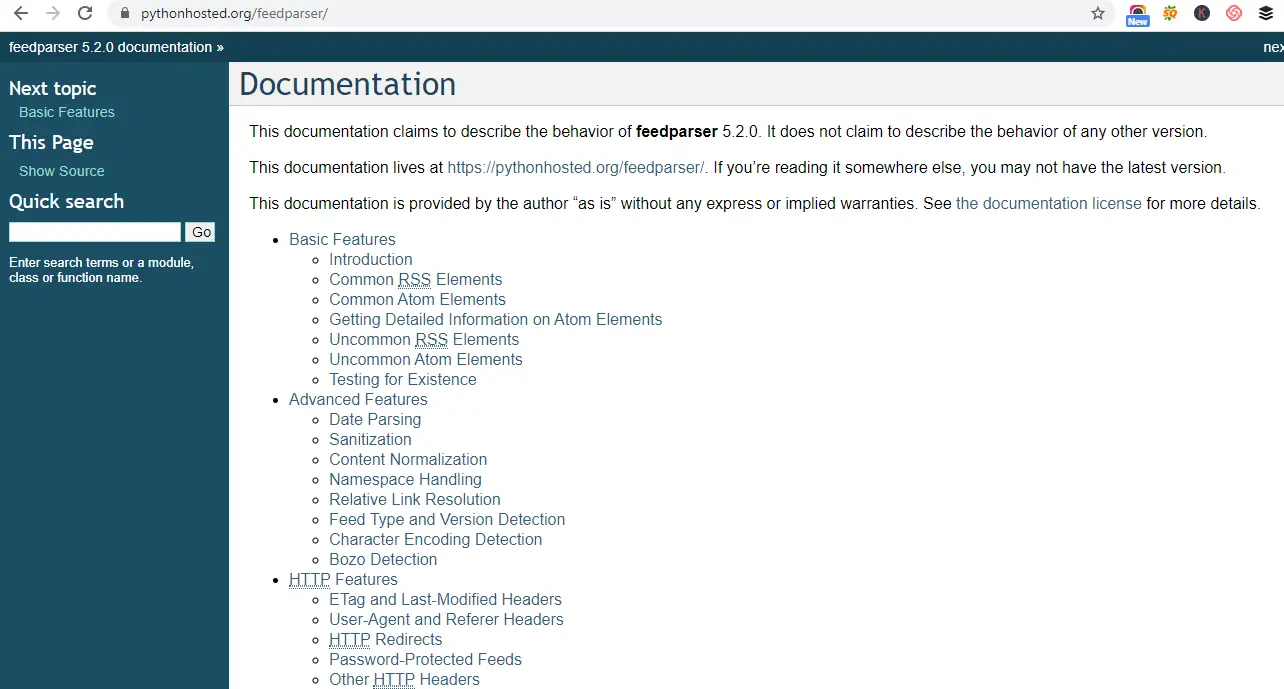The width and height of the screenshot is (1284, 689).
Task: Click the Quick search heading
Action: pos(66,201)
